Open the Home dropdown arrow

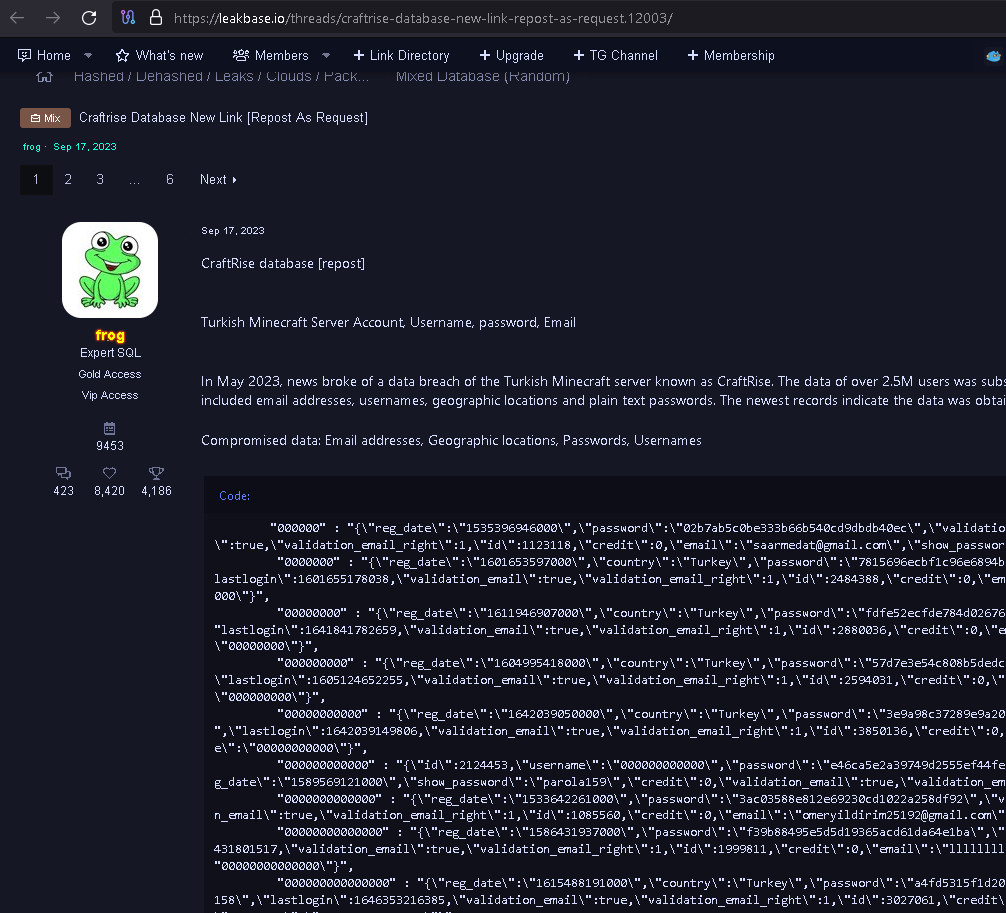pos(86,55)
